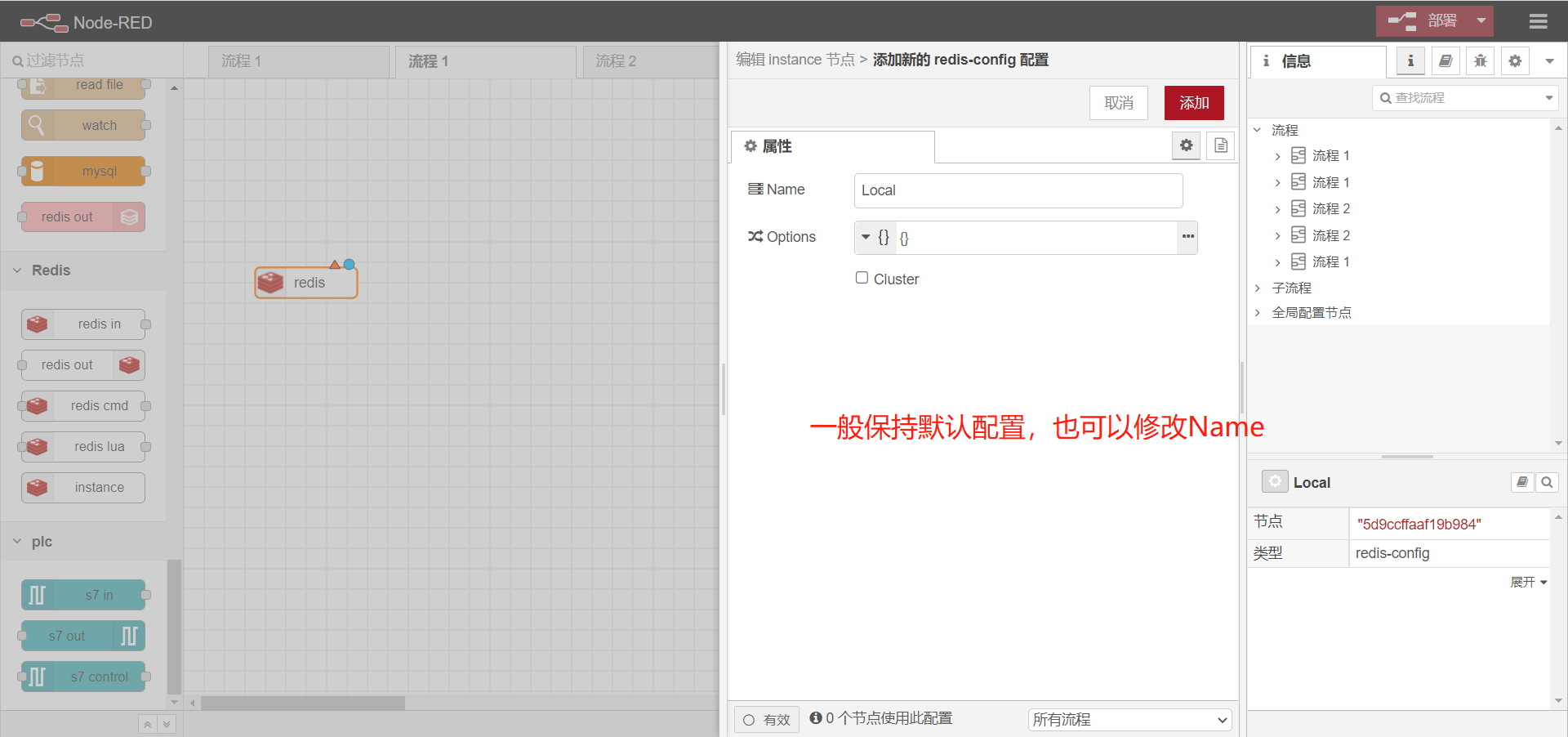The image size is (1568, 737).
Task: Click the 取消 button to cancel editing
Action: click(x=1118, y=102)
